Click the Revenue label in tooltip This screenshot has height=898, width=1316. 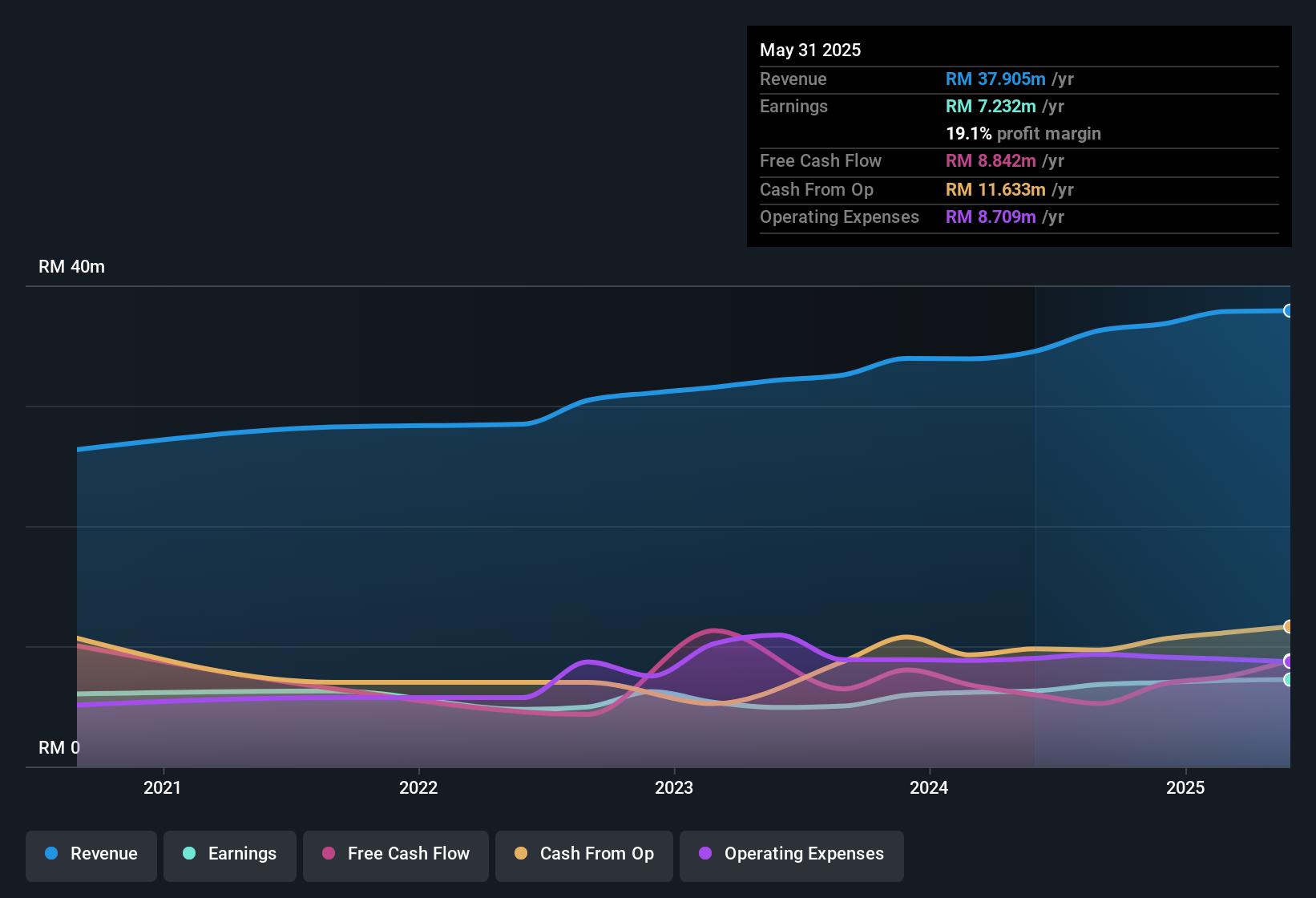tap(793, 79)
